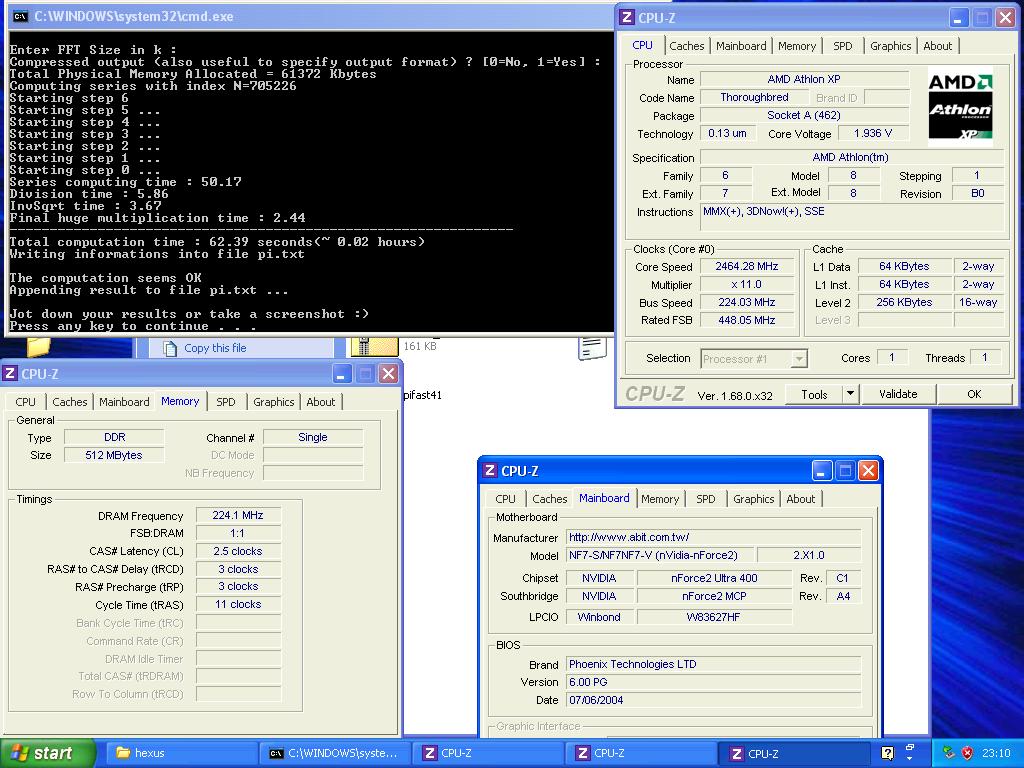Open Caches tab in Memory CPU-Z window
The width and height of the screenshot is (1024, 768).
[x=69, y=402]
